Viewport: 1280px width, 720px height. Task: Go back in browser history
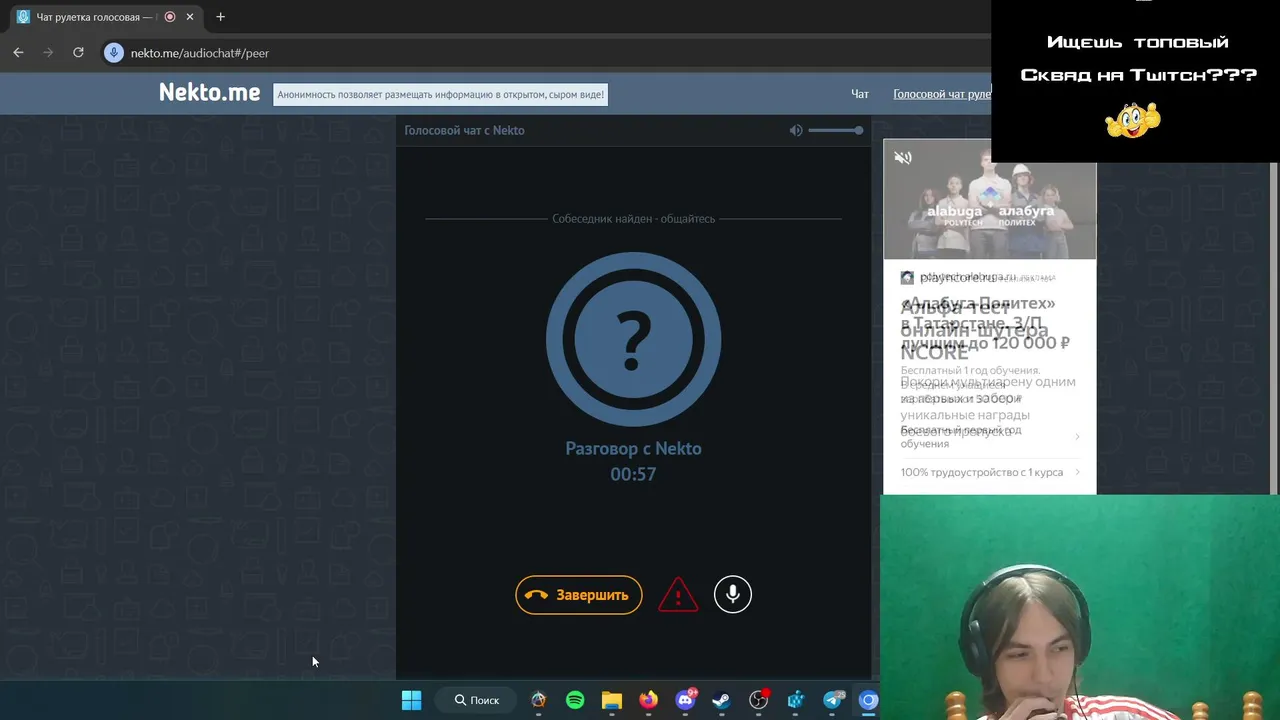pyautogui.click(x=18, y=53)
